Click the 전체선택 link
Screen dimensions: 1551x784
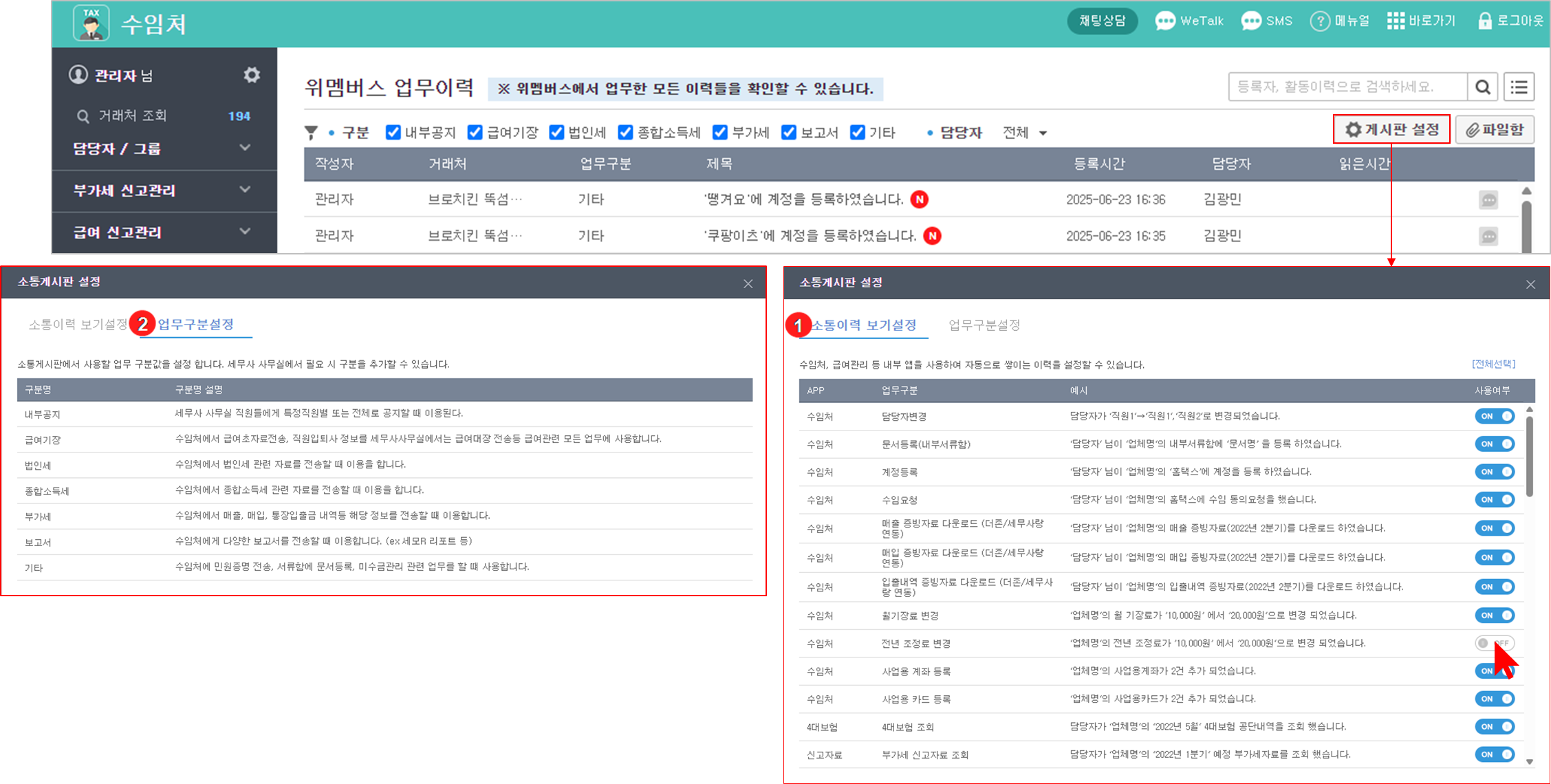tap(1493, 364)
